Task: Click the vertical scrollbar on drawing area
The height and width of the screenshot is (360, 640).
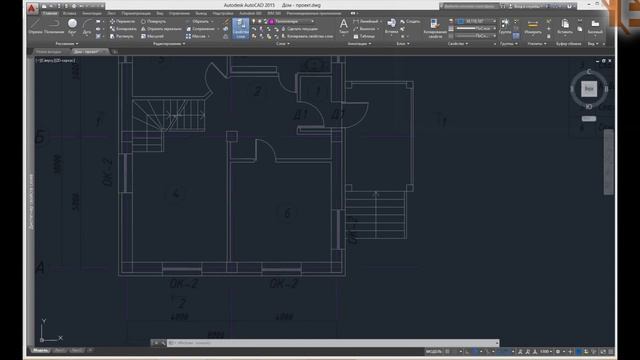Action: click(x=609, y=162)
